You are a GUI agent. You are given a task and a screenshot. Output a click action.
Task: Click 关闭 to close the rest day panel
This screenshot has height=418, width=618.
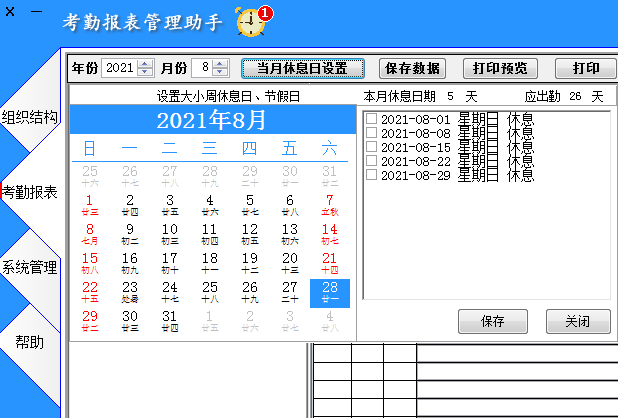click(578, 321)
